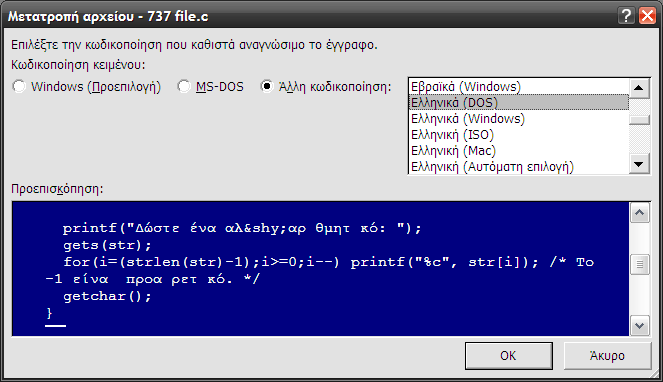The image size is (663, 382).
Task: Click inside the blue preview text area
Action: [321, 269]
